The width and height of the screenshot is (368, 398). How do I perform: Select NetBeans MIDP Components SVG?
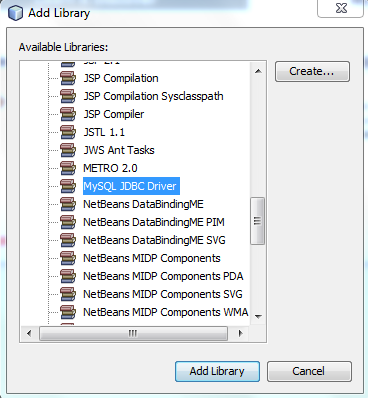[163, 294]
